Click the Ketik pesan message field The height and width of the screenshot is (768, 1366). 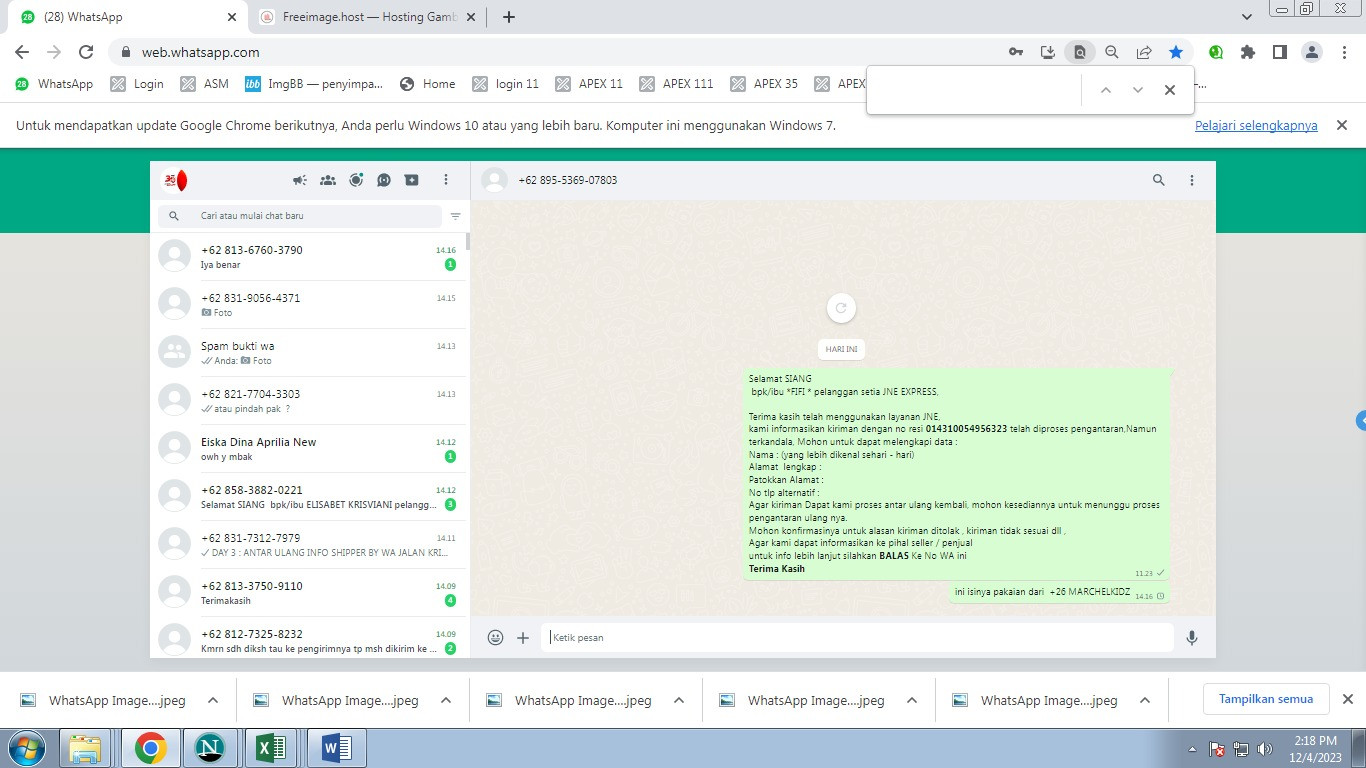[x=858, y=637]
